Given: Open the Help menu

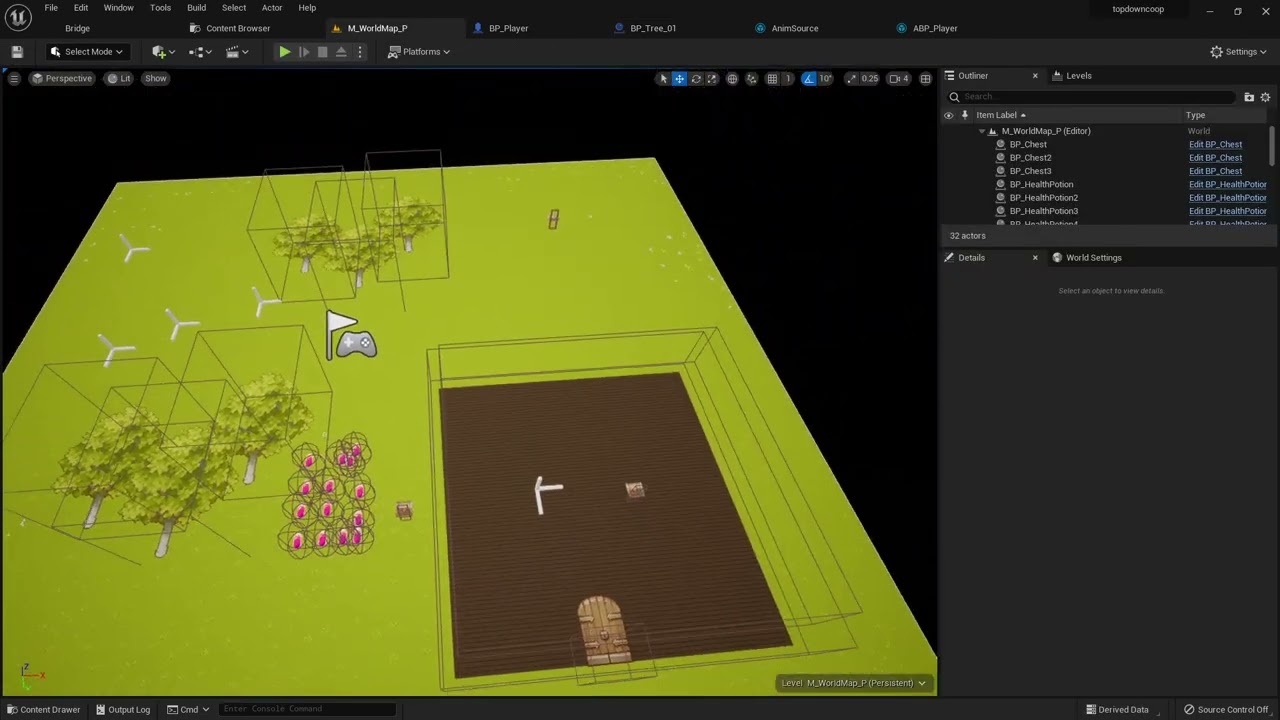Looking at the screenshot, I should 307,8.
